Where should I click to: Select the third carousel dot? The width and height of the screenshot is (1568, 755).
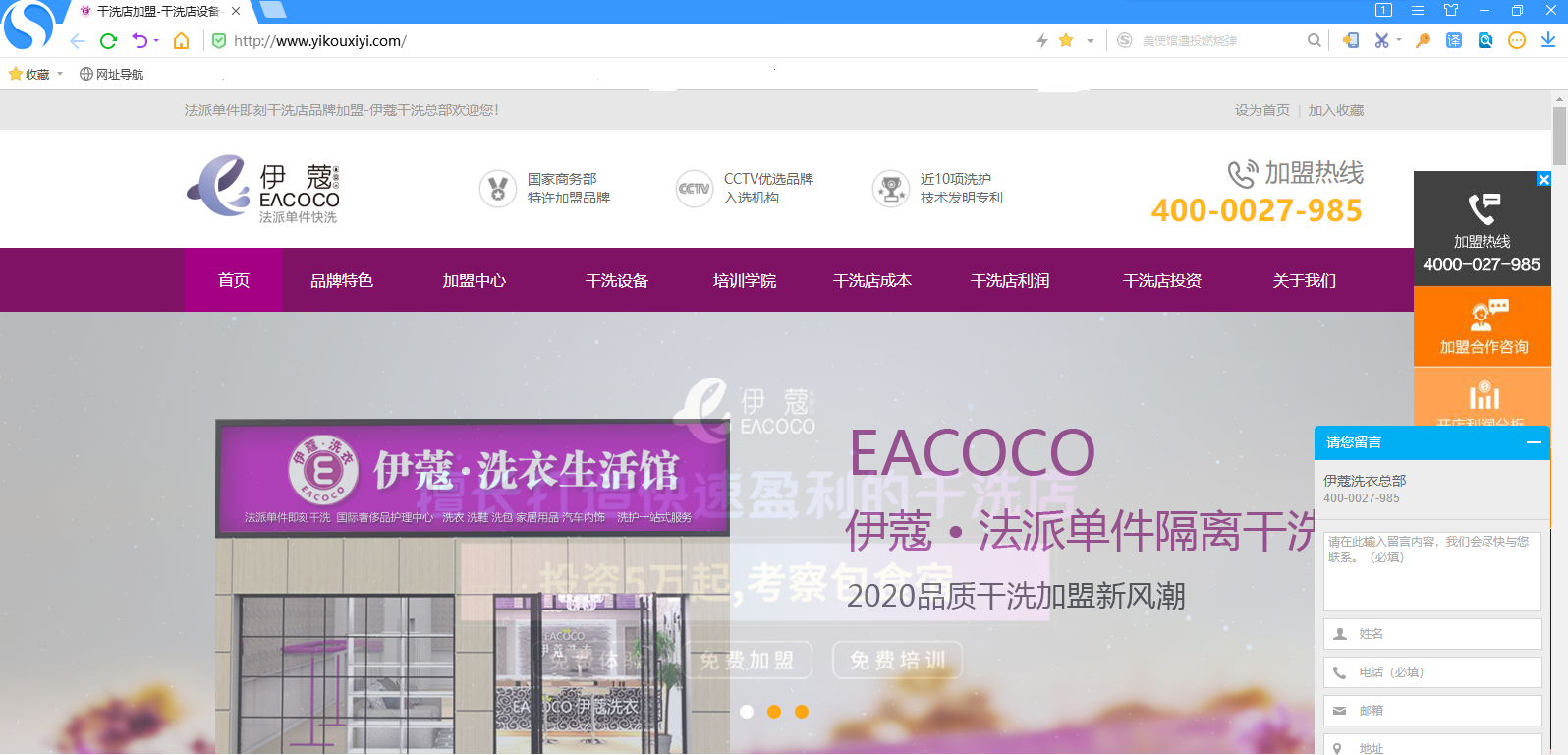click(x=802, y=712)
